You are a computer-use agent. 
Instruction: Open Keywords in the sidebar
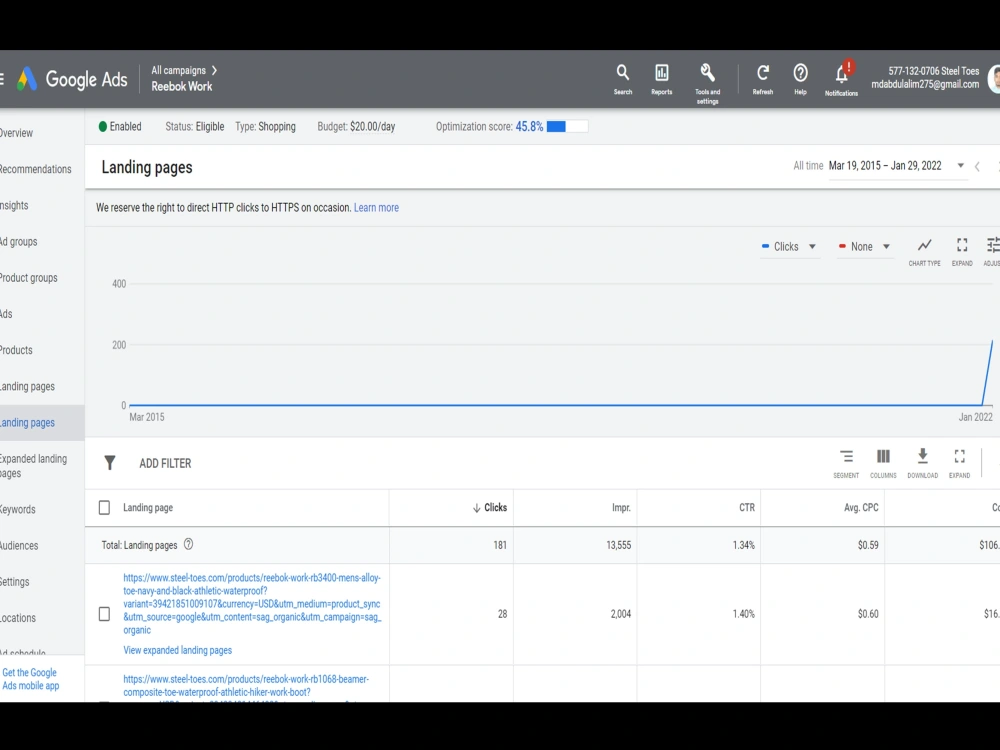(18, 510)
